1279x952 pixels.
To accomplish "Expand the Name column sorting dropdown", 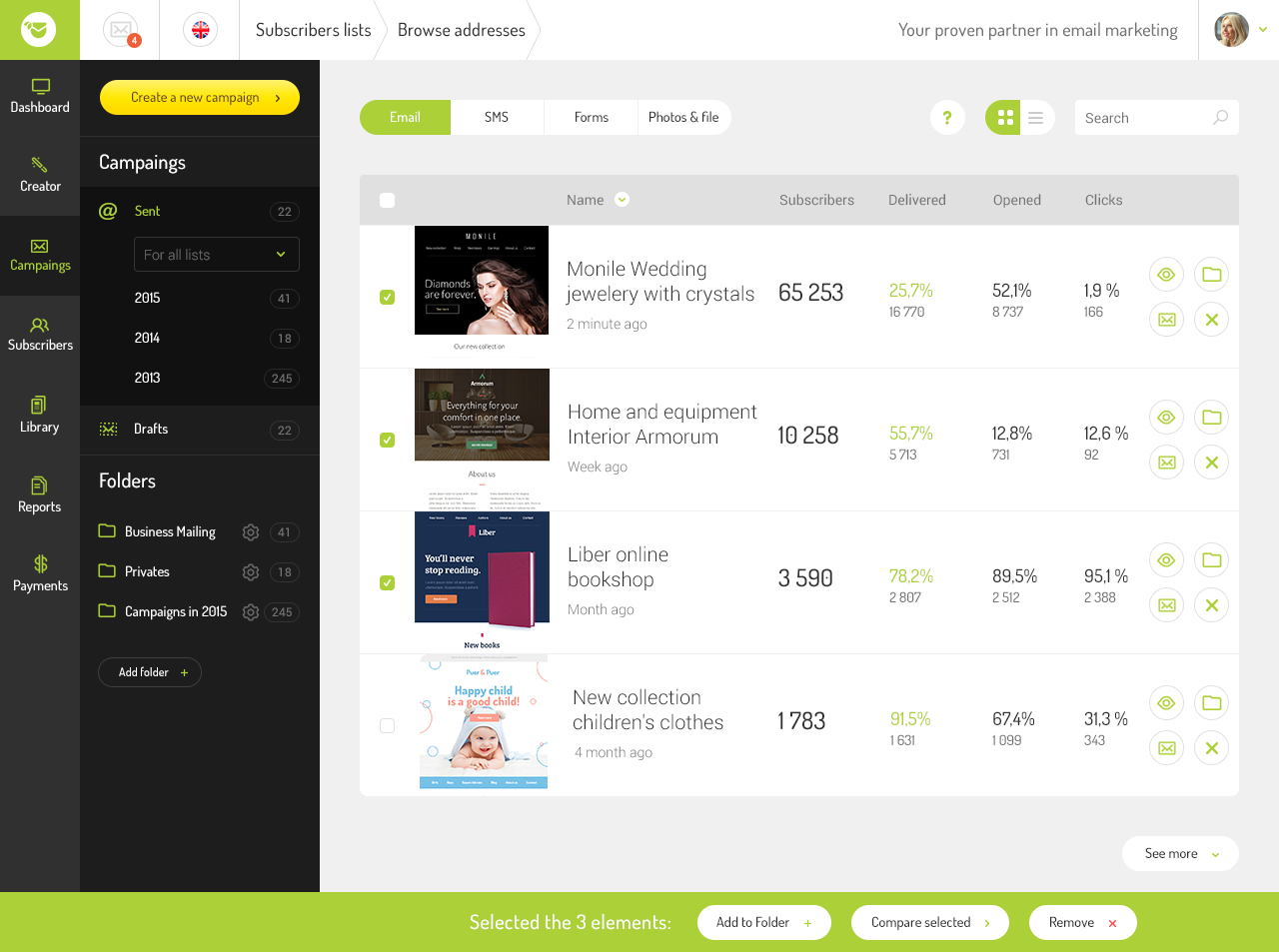I will pos(622,199).
